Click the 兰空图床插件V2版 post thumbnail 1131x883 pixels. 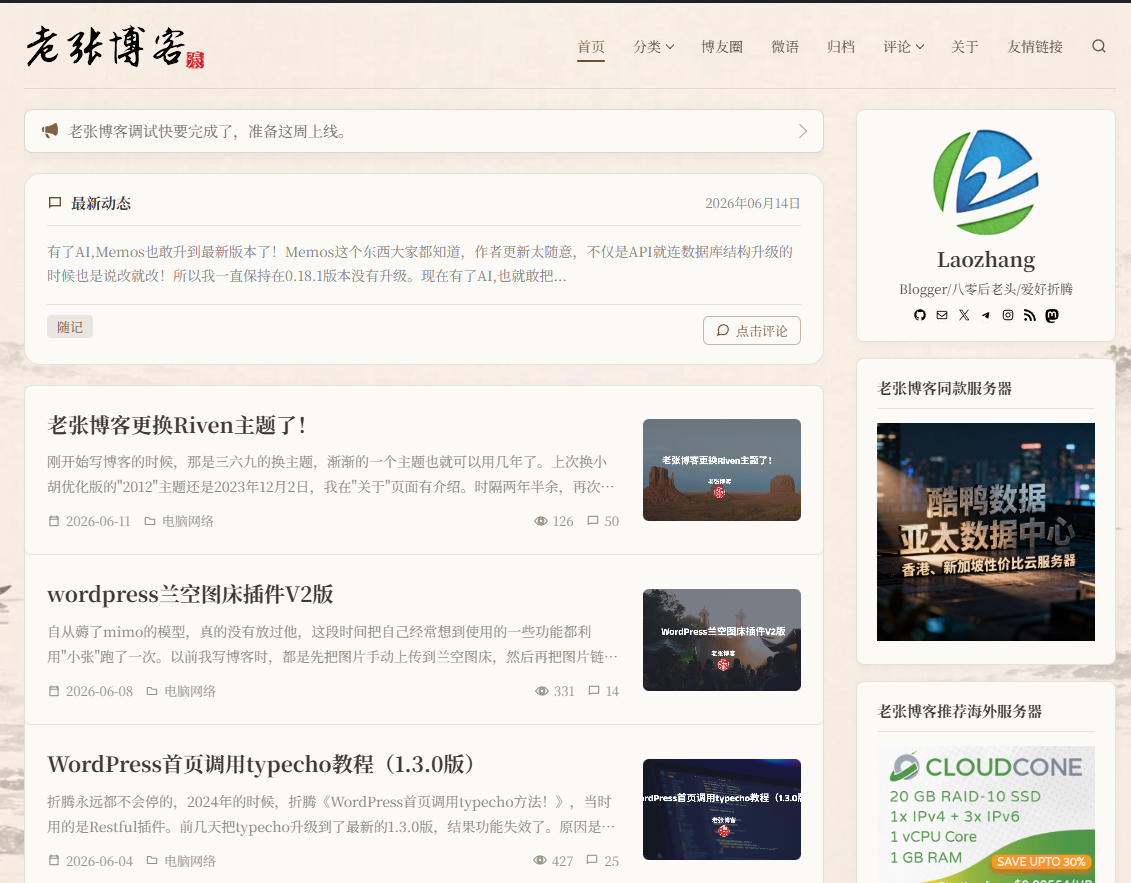tap(722, 640)
